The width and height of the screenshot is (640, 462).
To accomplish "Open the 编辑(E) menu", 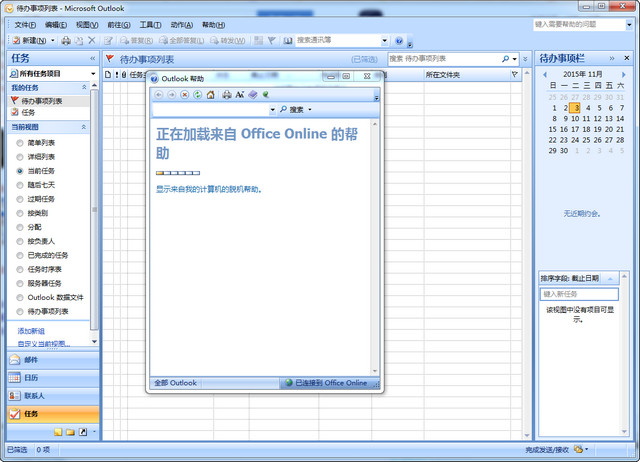I will pyautogui.click(x=56, y=25).
